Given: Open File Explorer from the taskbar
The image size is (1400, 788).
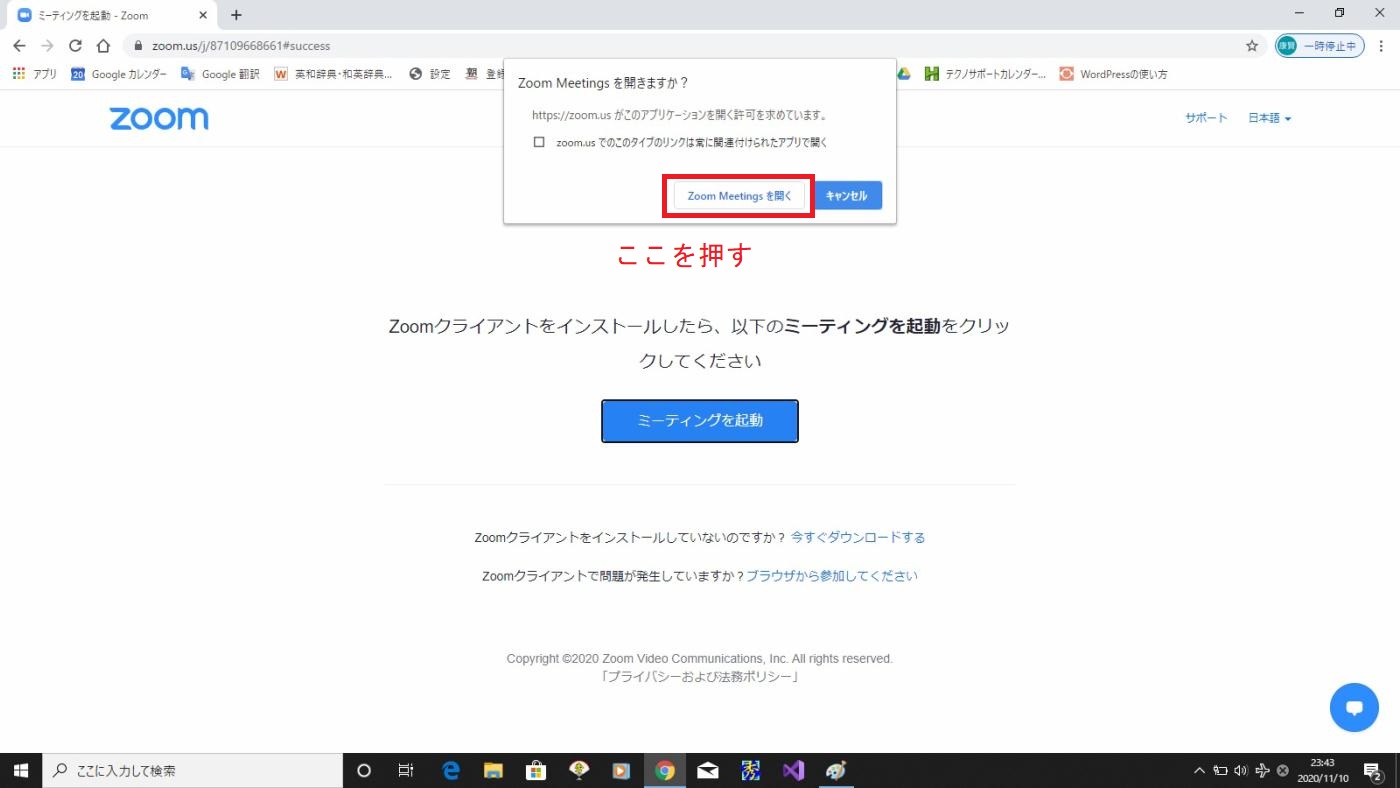Looking at the screenshot, I should [x=493, y=770].
